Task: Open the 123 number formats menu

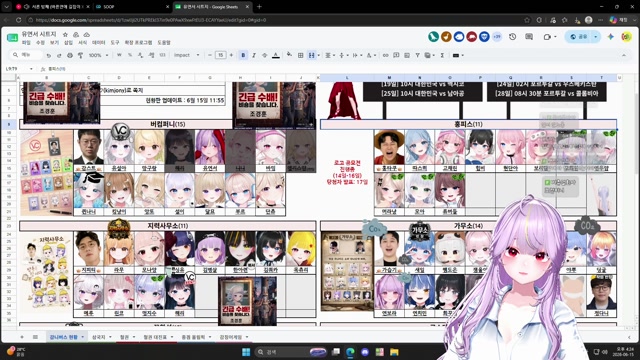Action: coord(162,55)
